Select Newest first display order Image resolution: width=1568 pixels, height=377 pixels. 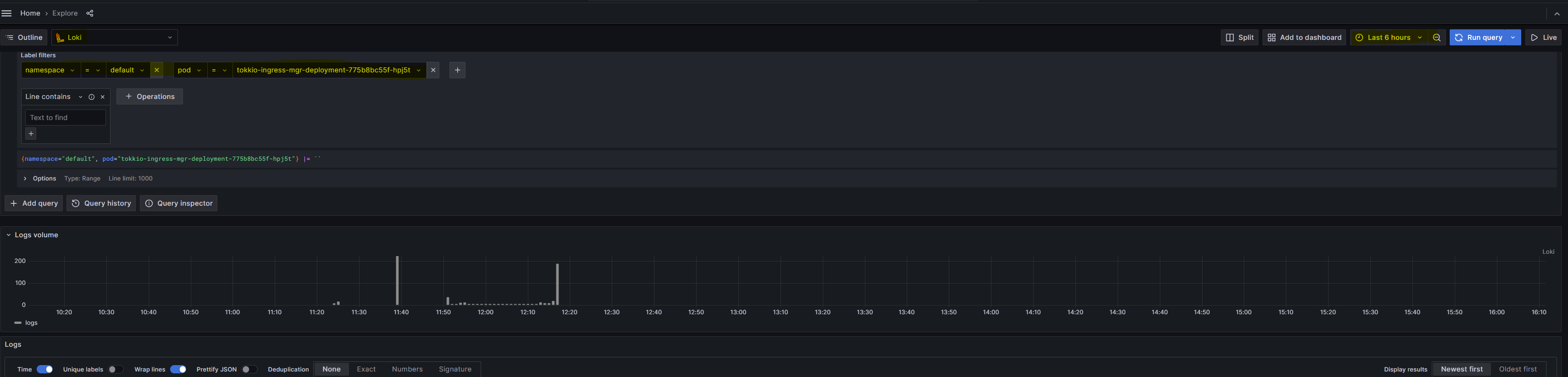1462,370
